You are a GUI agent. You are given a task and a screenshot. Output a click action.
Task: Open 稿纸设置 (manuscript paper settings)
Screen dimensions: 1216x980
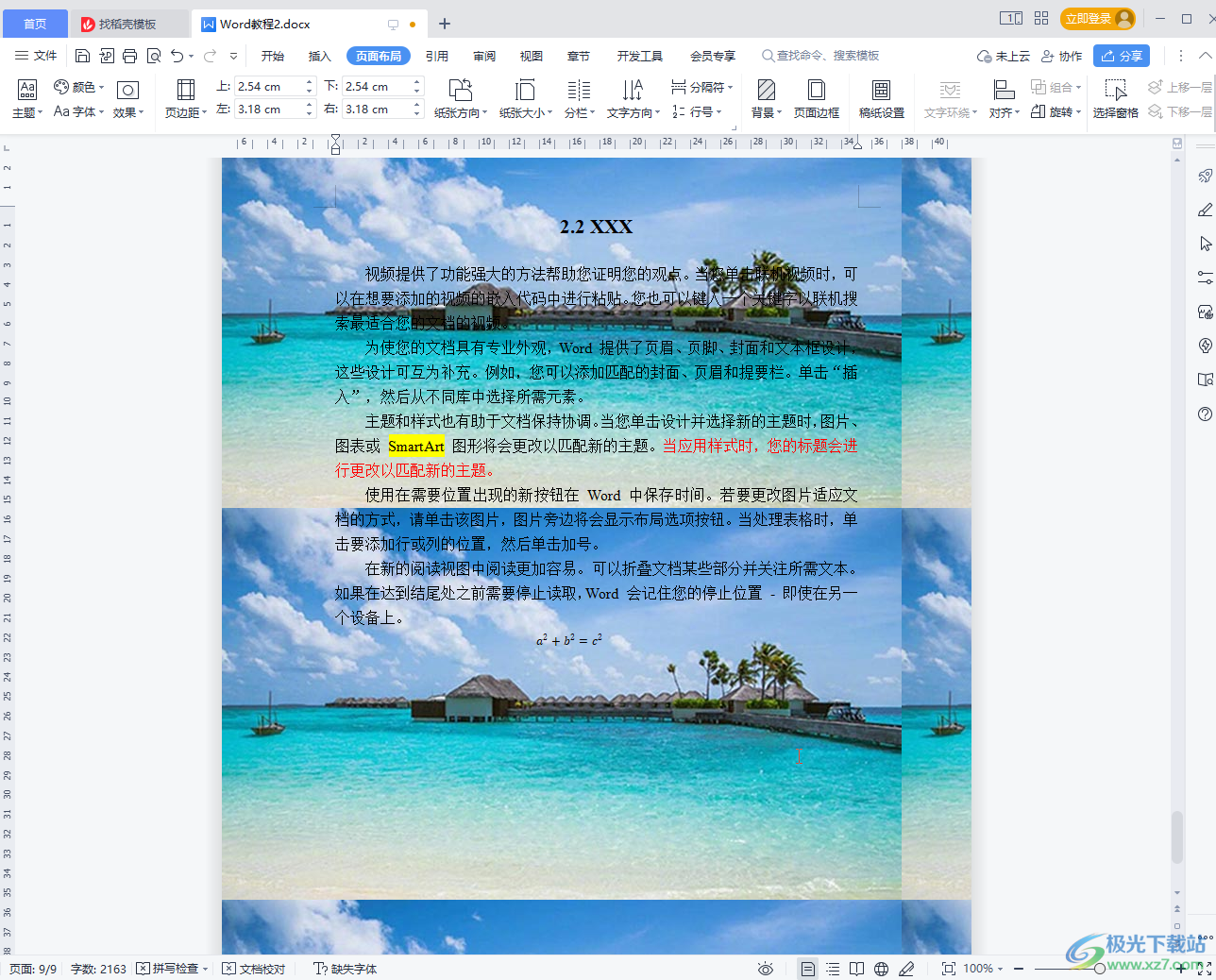click(x=882, y=99)
